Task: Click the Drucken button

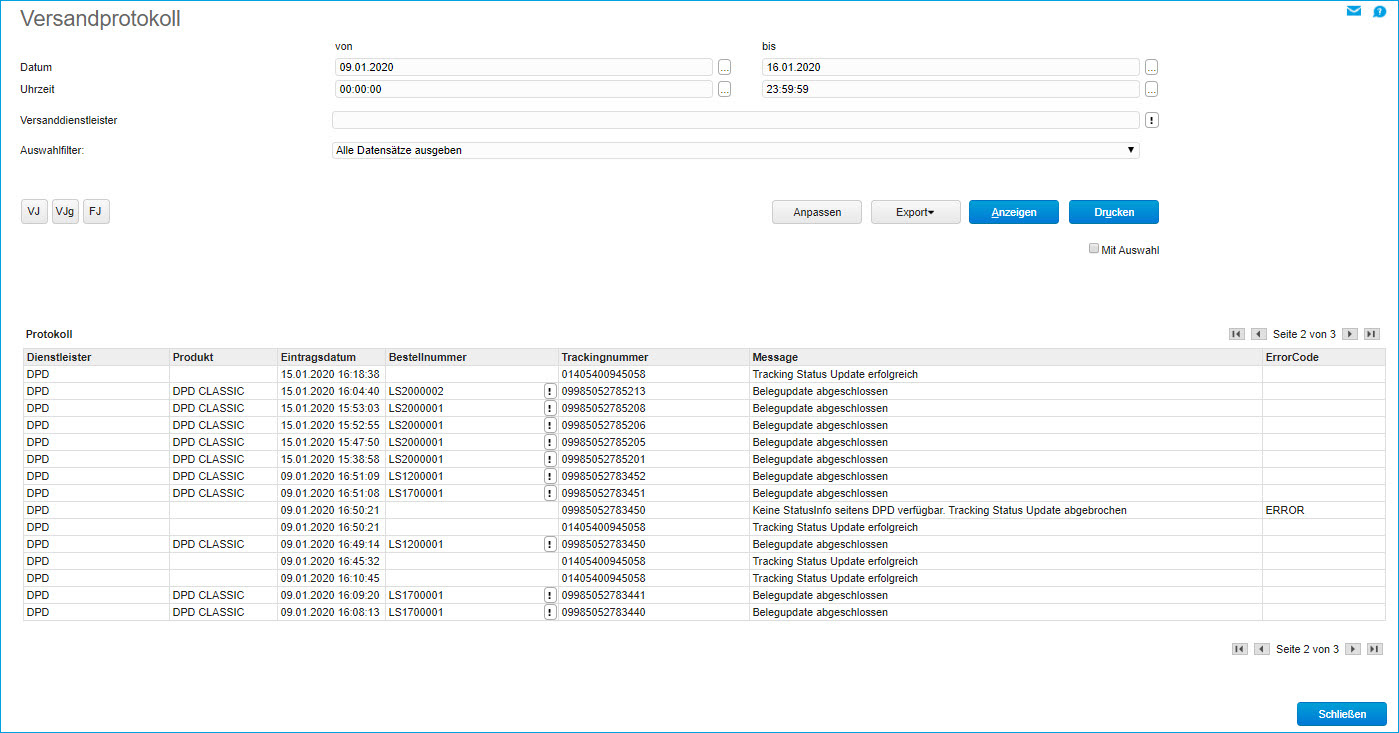Action: point(1114,212)
